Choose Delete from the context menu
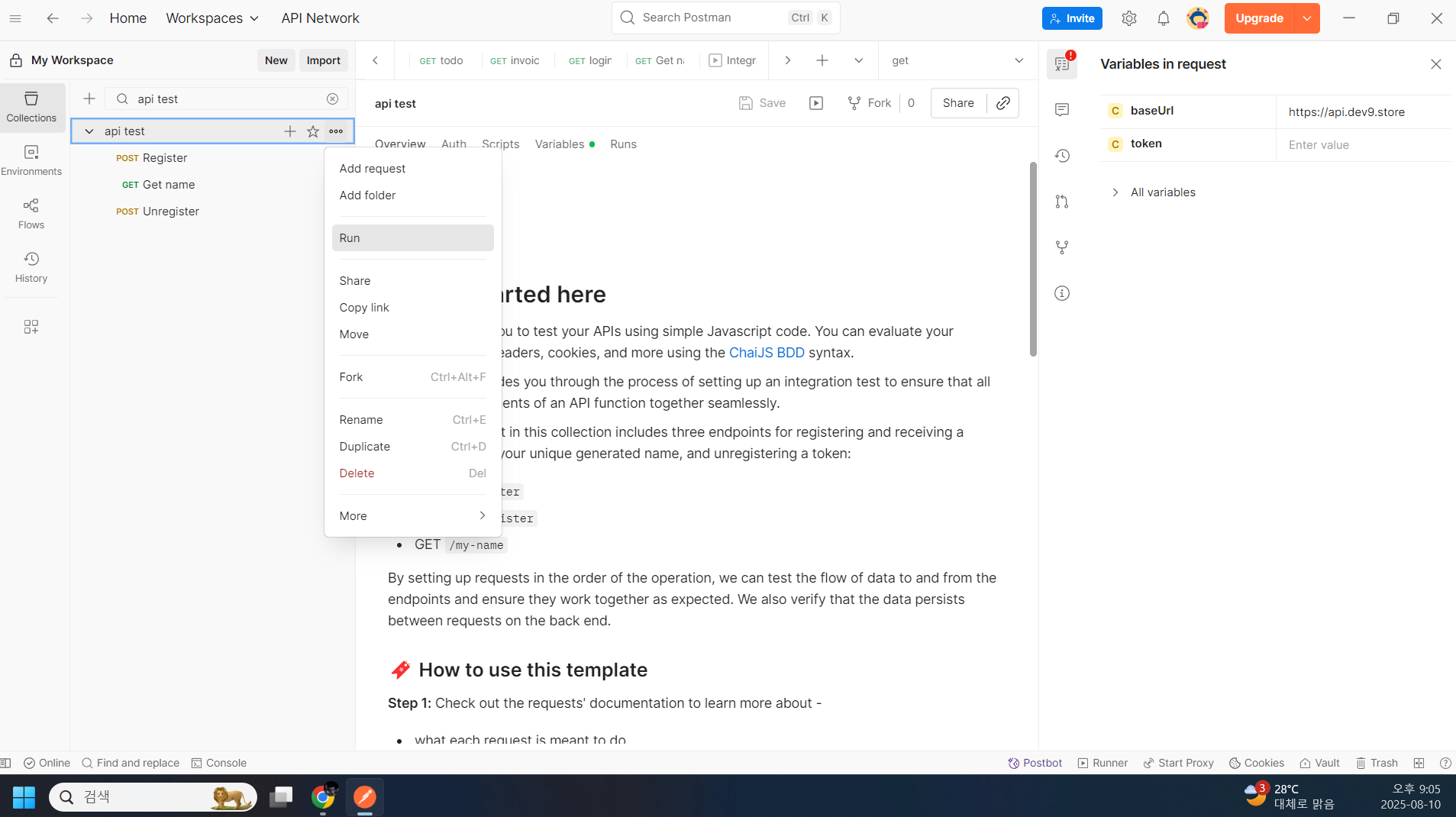 pos(412,473)
